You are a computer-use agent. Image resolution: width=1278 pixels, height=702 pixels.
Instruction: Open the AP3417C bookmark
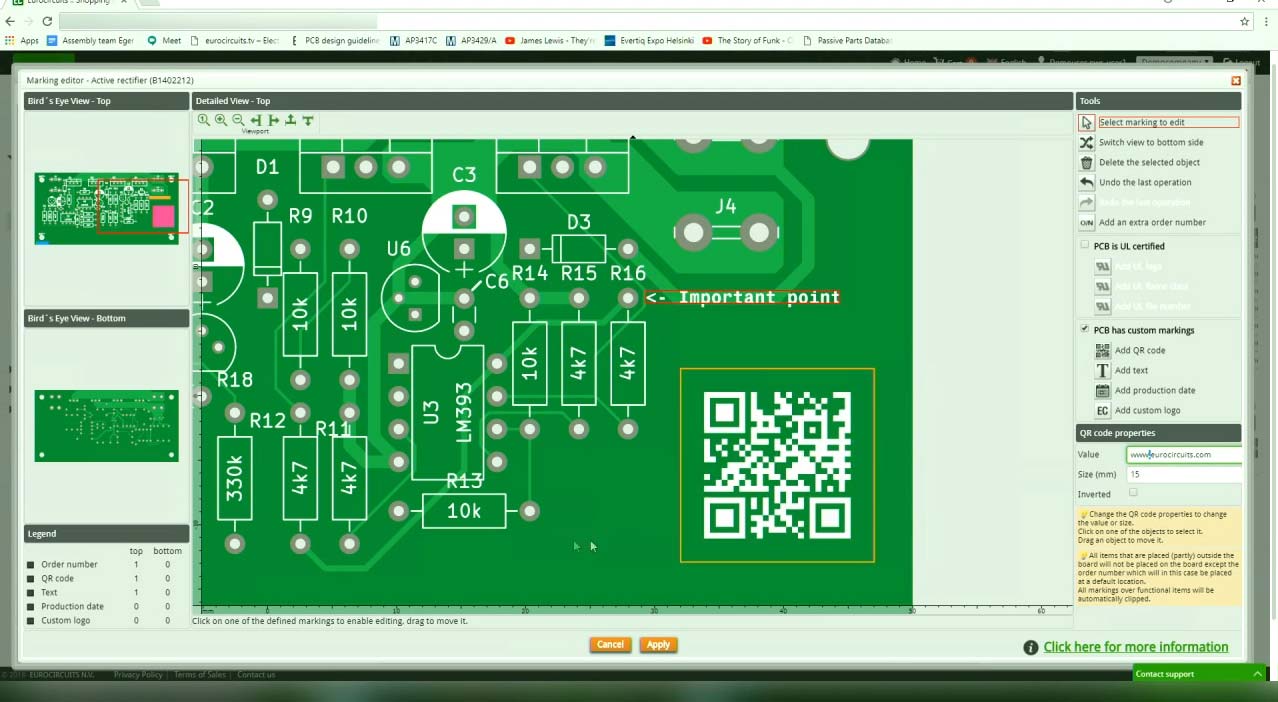413,41
